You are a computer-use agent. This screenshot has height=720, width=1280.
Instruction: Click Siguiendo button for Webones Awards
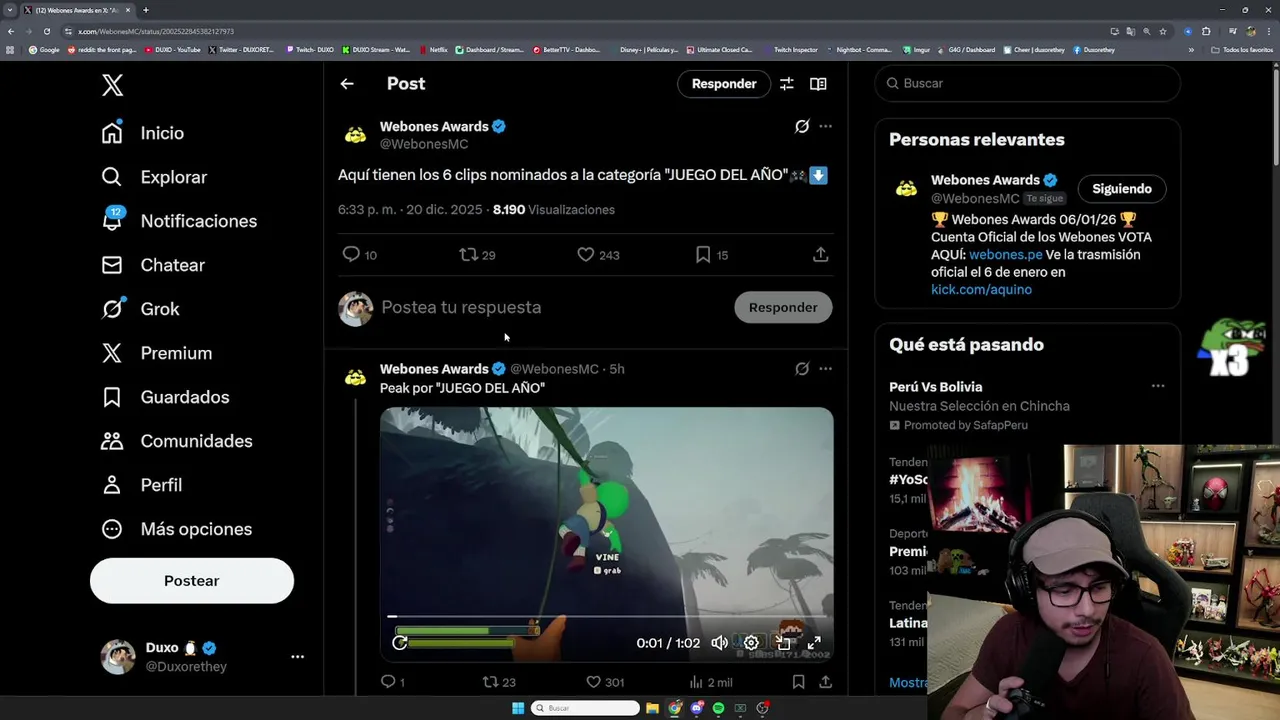pyautogui.click(x=1122, y=189)
